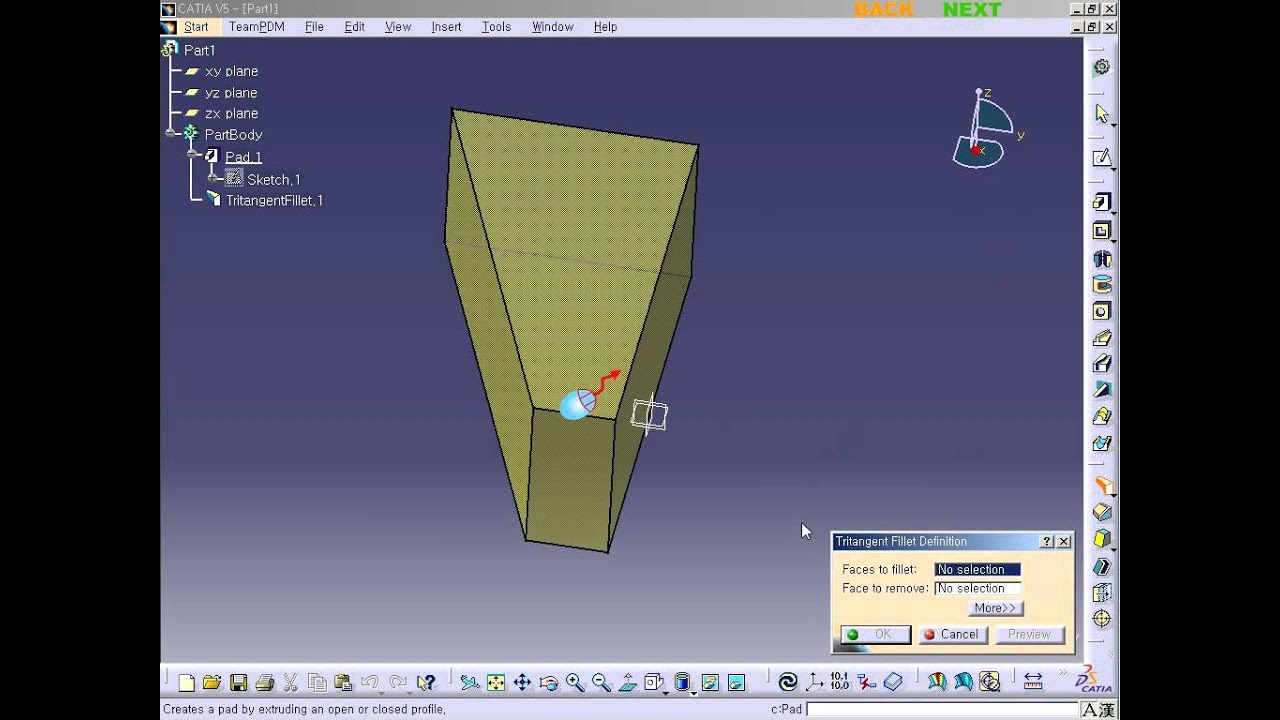This screenshot has height=720, width=1280.
Task: Click the Zoom In magnifier icon
Action: [575, 683]
